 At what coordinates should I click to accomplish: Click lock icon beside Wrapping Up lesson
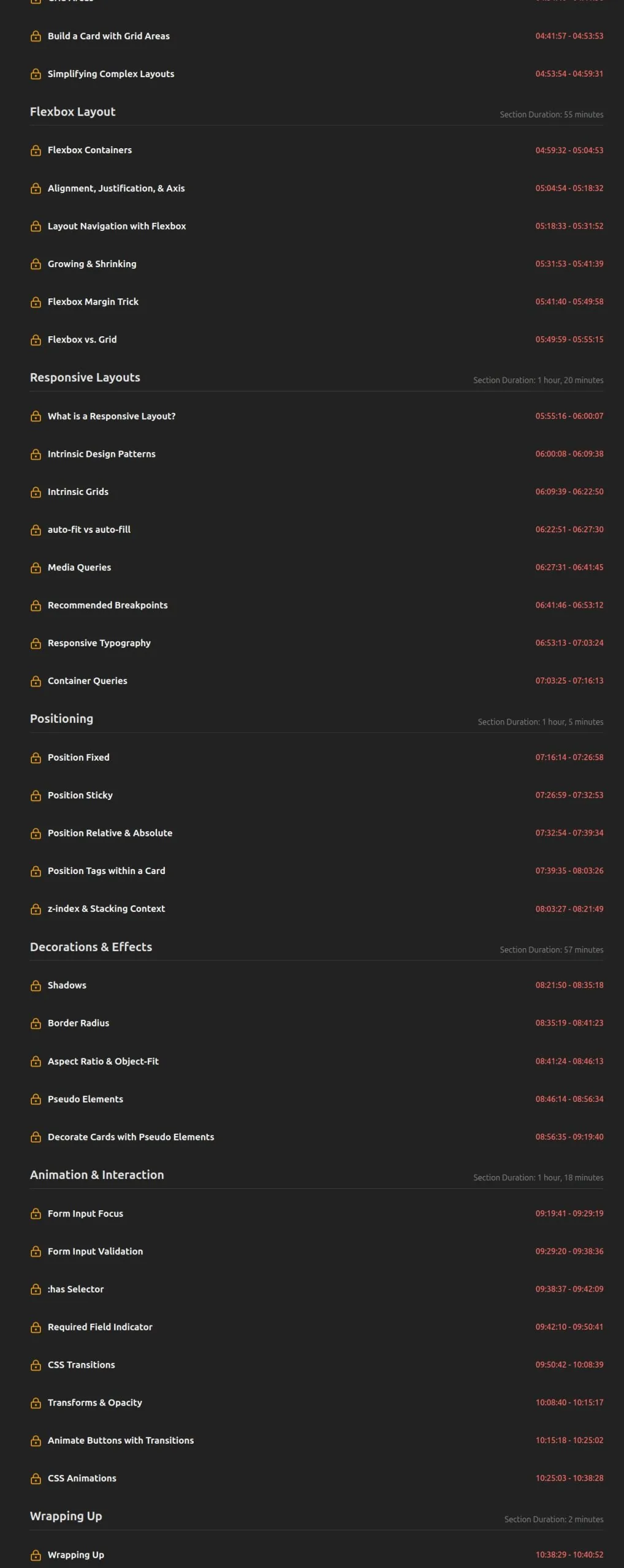36,1555
